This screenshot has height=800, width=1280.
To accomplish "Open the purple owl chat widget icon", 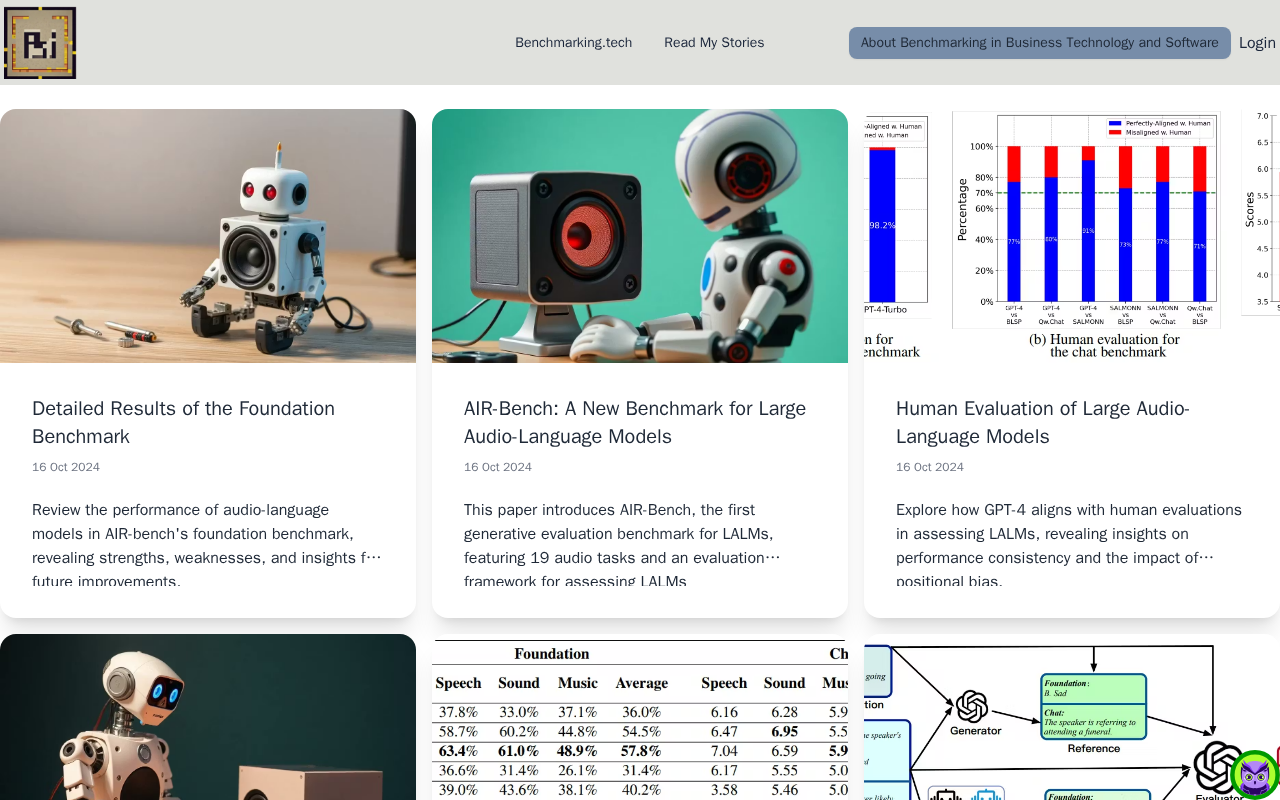I will coord(1254,775).
